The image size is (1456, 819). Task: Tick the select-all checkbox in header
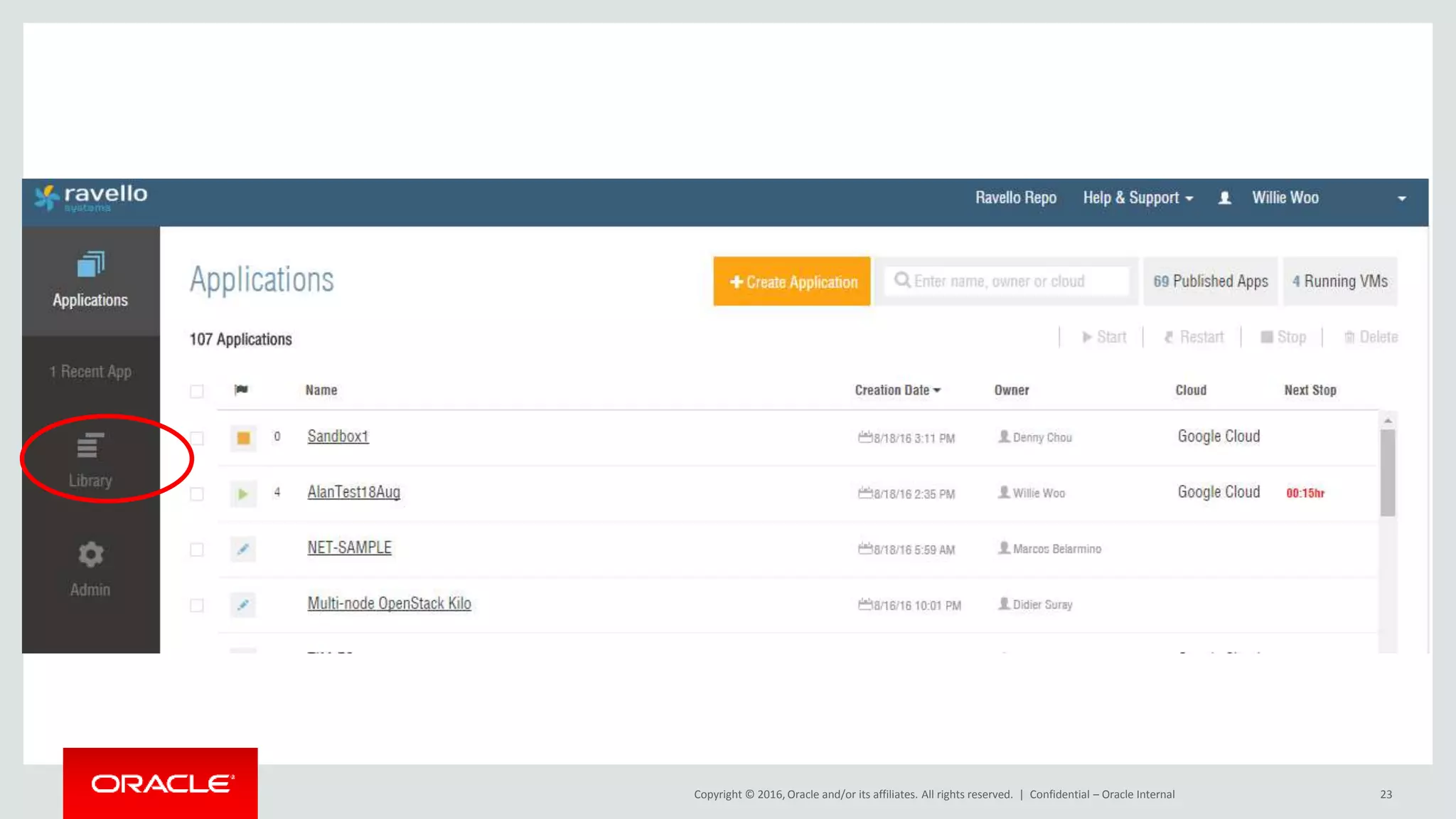click(x=197, y=391)
